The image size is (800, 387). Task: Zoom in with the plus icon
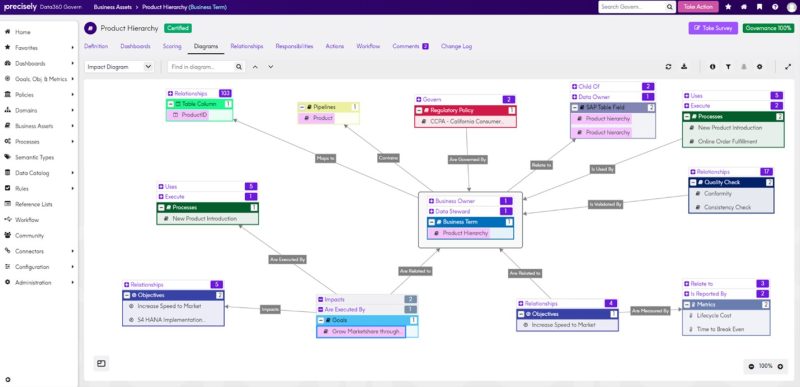[x=780, y=366]
